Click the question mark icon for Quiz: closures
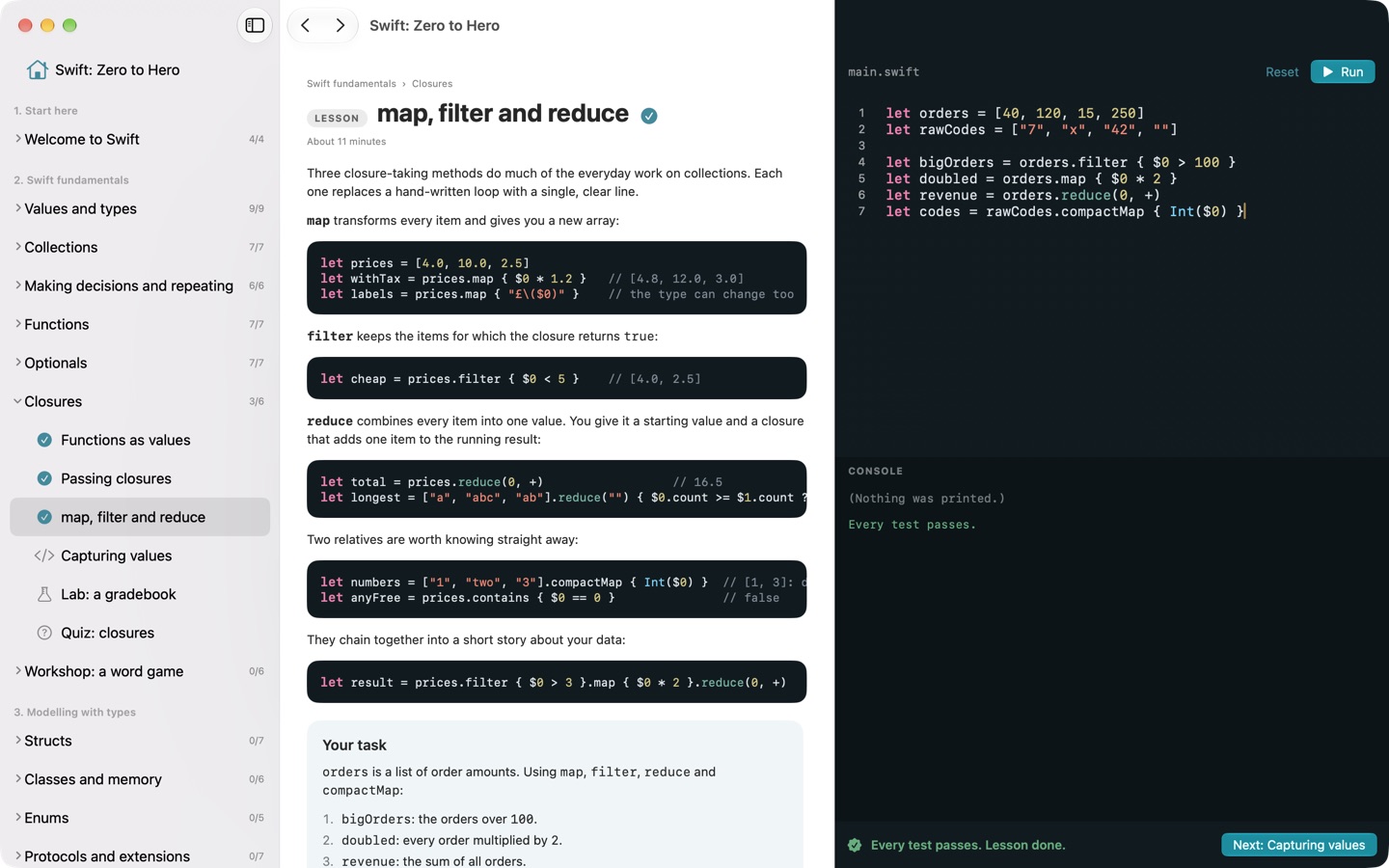The height and width of the screenshot is (868, 1389). (x=44, y=633)
